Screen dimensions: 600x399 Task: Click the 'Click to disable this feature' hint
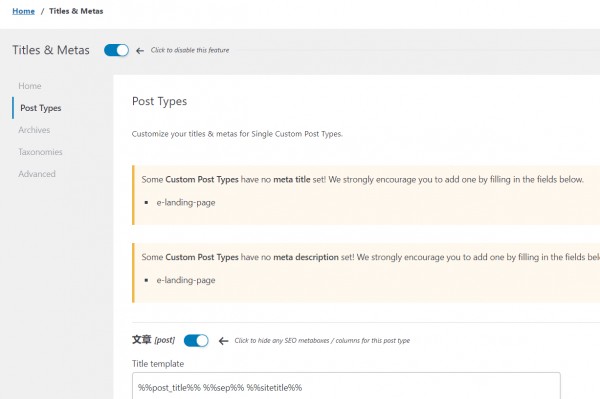click(x=190, y=50)
